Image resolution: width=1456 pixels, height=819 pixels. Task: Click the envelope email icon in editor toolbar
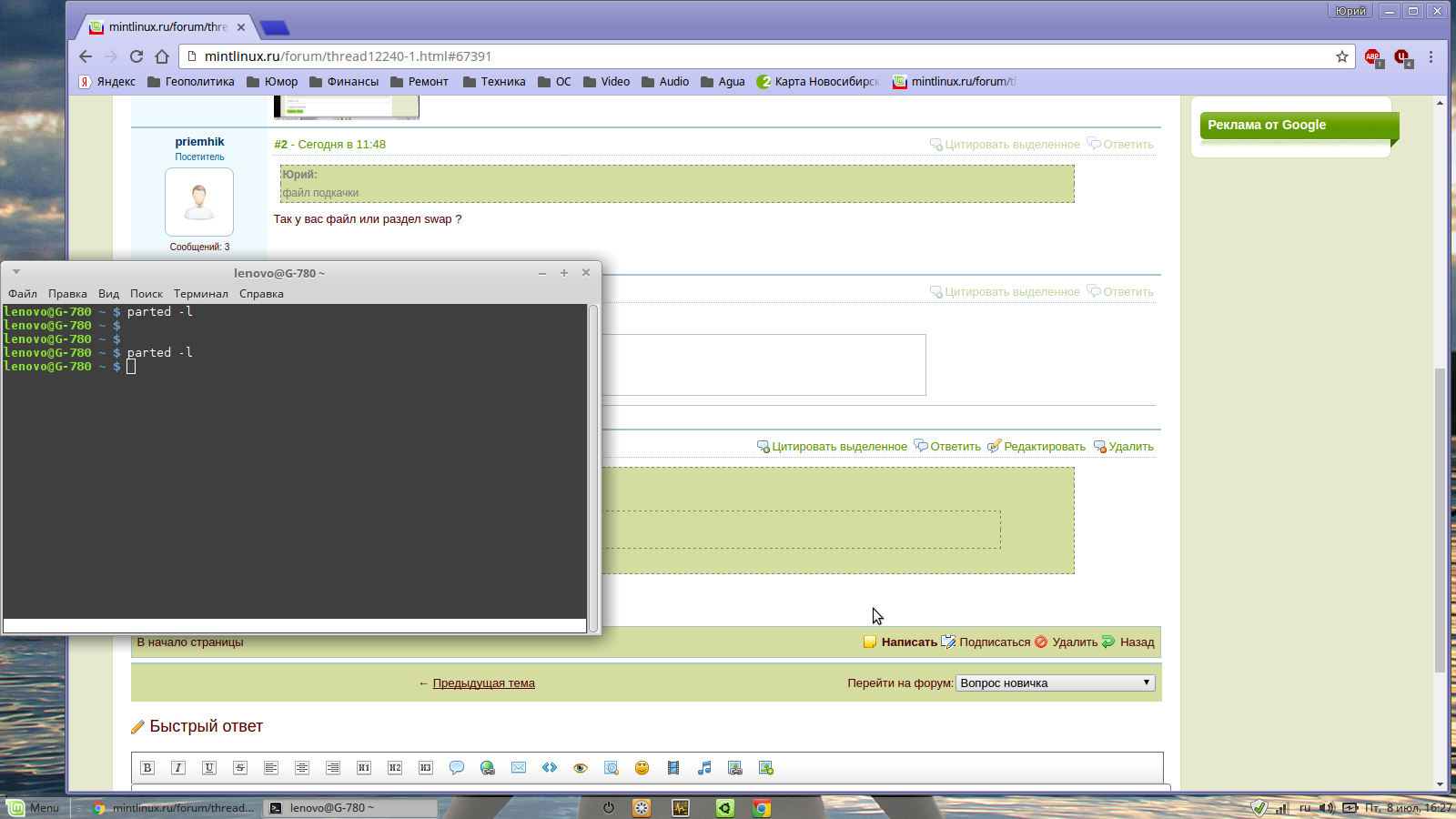[519, 768]
